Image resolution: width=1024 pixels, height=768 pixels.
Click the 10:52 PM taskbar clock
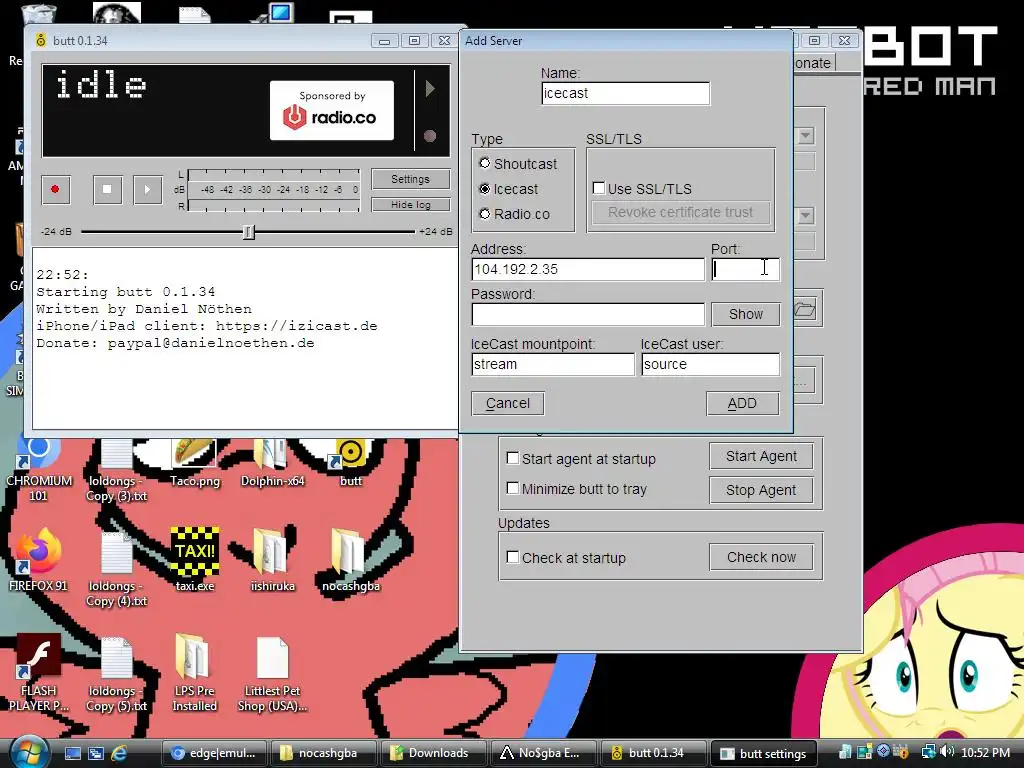[985, 752]
